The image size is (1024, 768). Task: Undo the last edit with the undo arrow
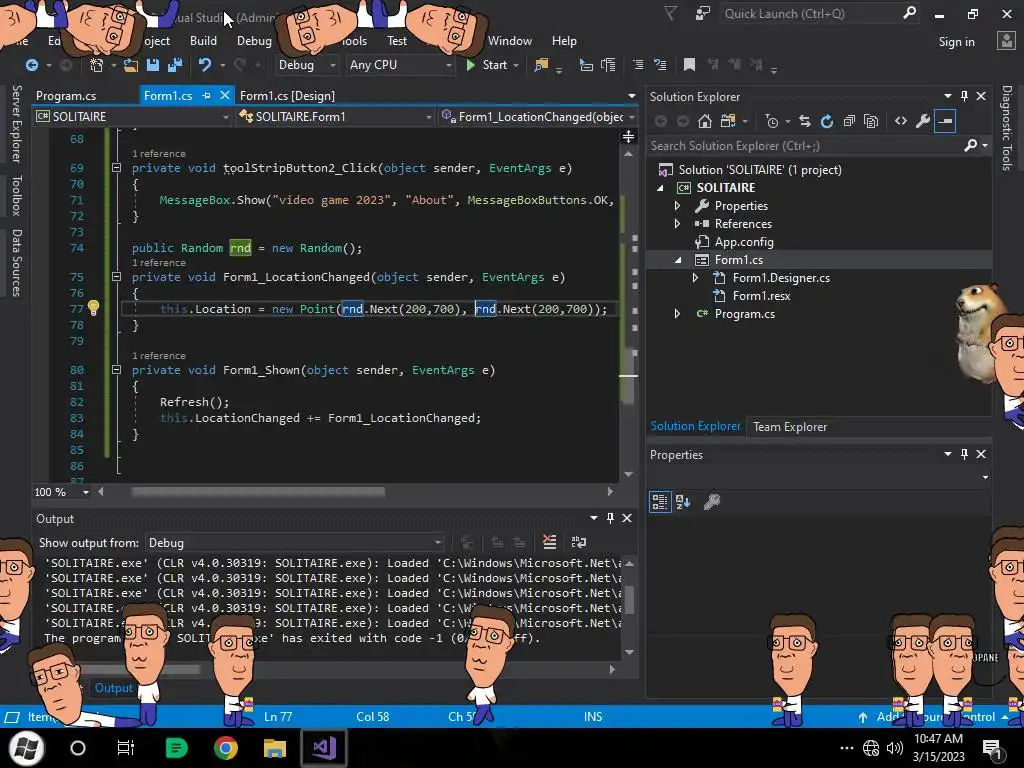click(205, 65)
